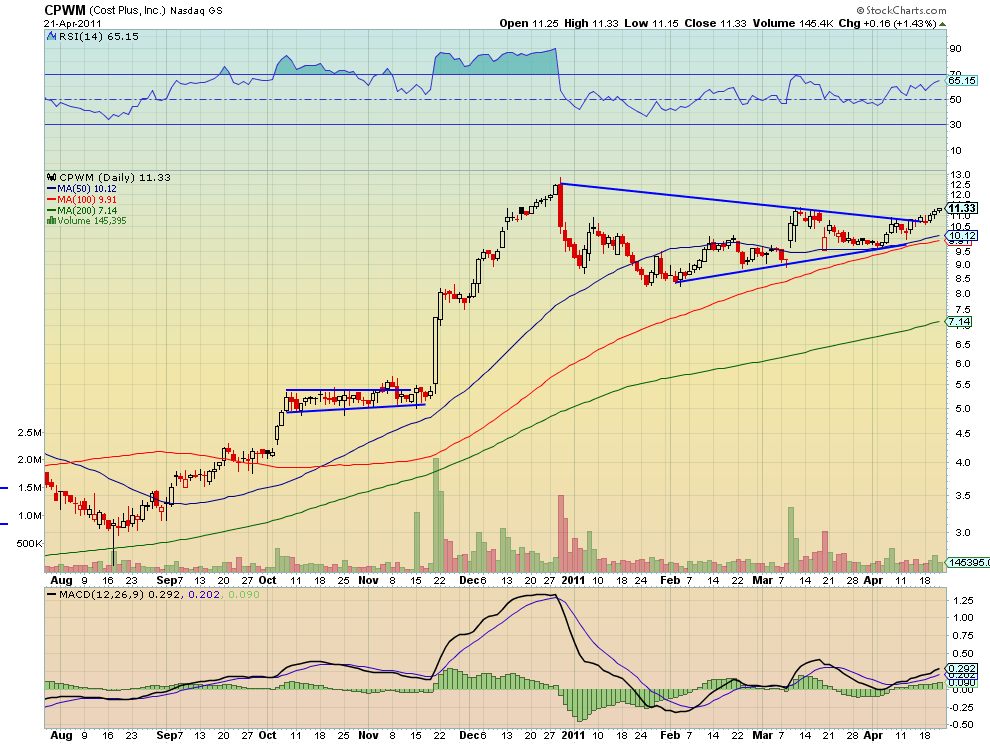Screen dimensions: 990x744
Task: Click the RSI(14) legend line icon
Action: pos(52,37)
